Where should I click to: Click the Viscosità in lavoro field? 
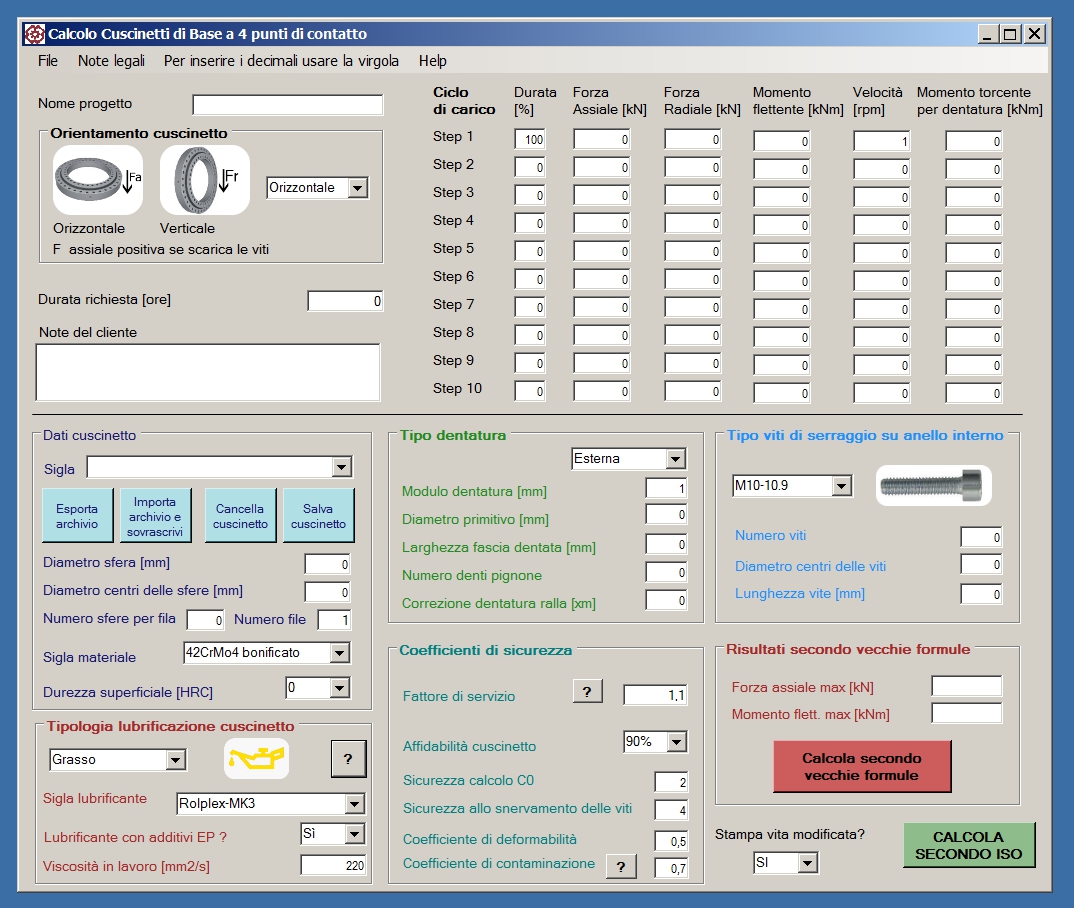pos(334,865)
